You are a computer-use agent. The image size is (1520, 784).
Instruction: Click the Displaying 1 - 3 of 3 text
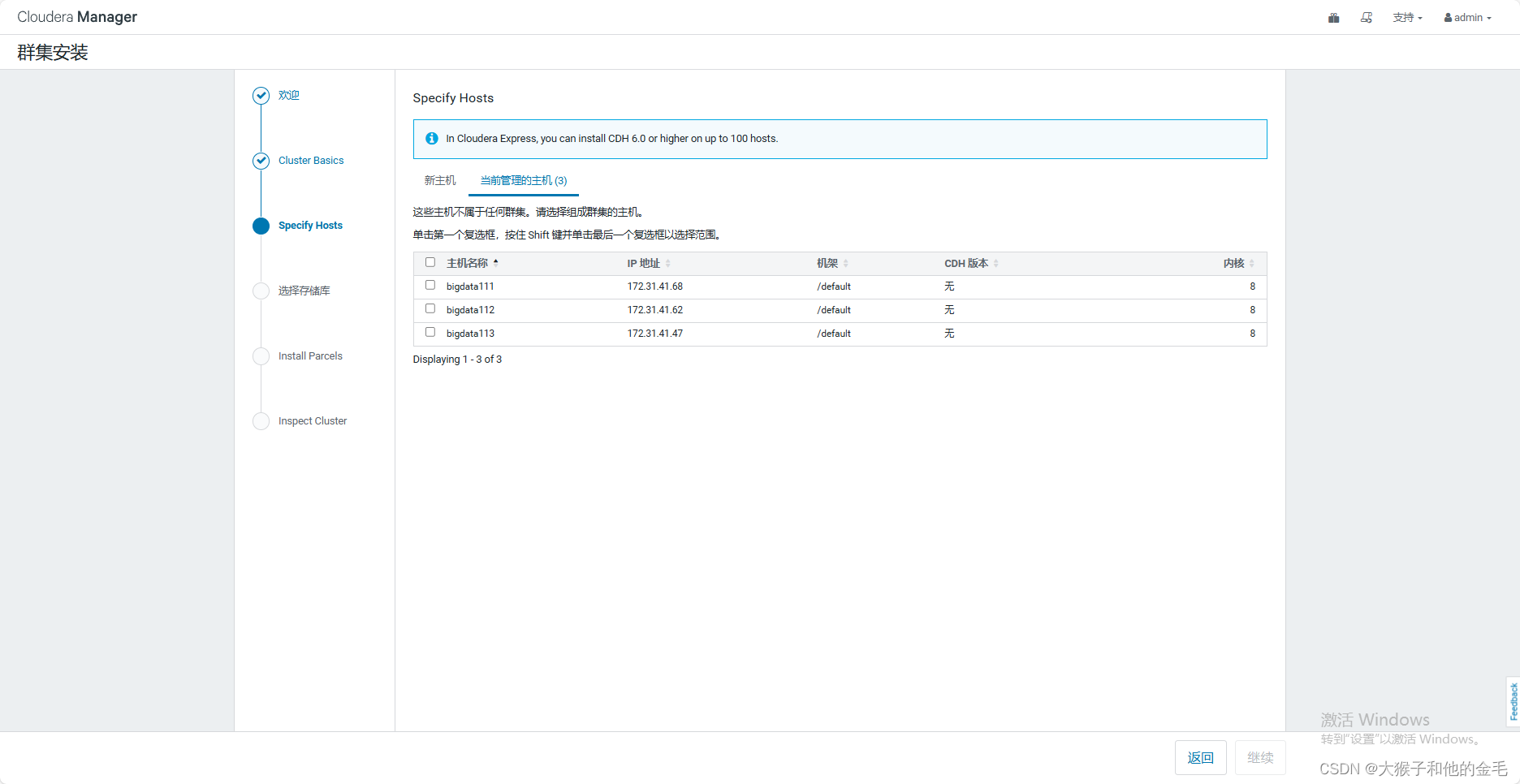coord(457,360)
